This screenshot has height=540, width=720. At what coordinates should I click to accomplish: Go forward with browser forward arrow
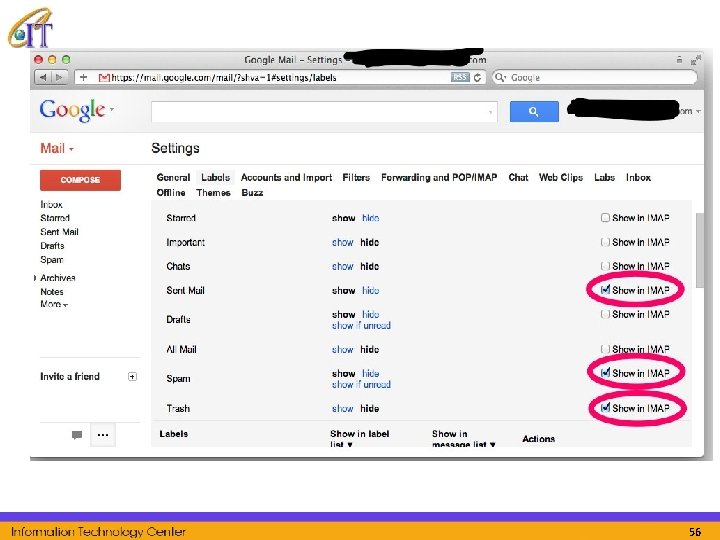click(59, 77)
